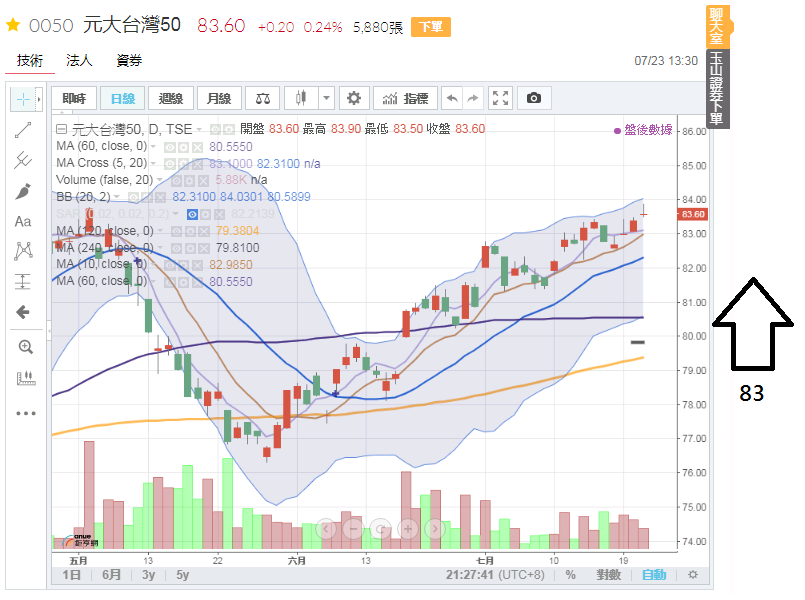Enter fullscreen chart mode

pos(500,98)
